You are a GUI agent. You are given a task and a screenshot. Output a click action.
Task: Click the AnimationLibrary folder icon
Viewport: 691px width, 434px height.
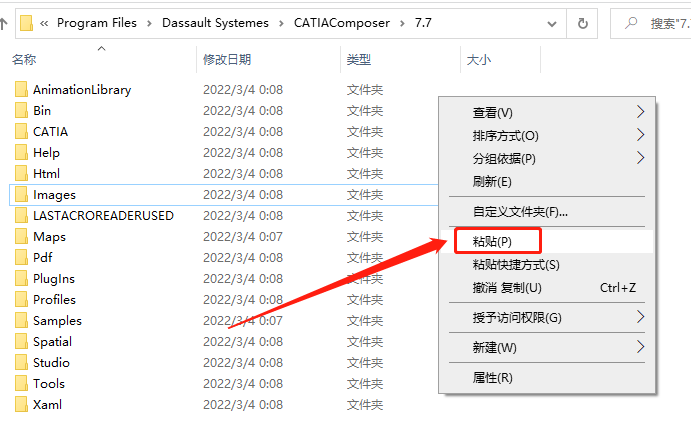pos(21,89)
